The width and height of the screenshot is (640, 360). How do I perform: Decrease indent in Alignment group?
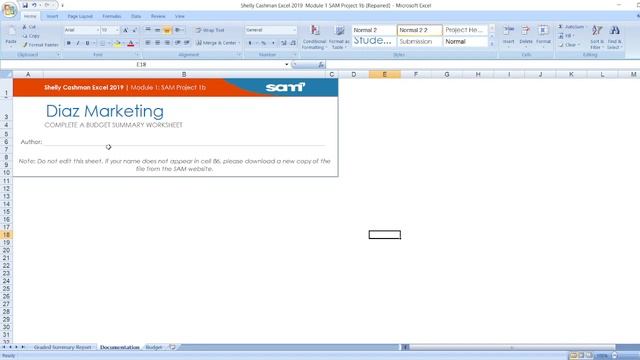[178, 43]
